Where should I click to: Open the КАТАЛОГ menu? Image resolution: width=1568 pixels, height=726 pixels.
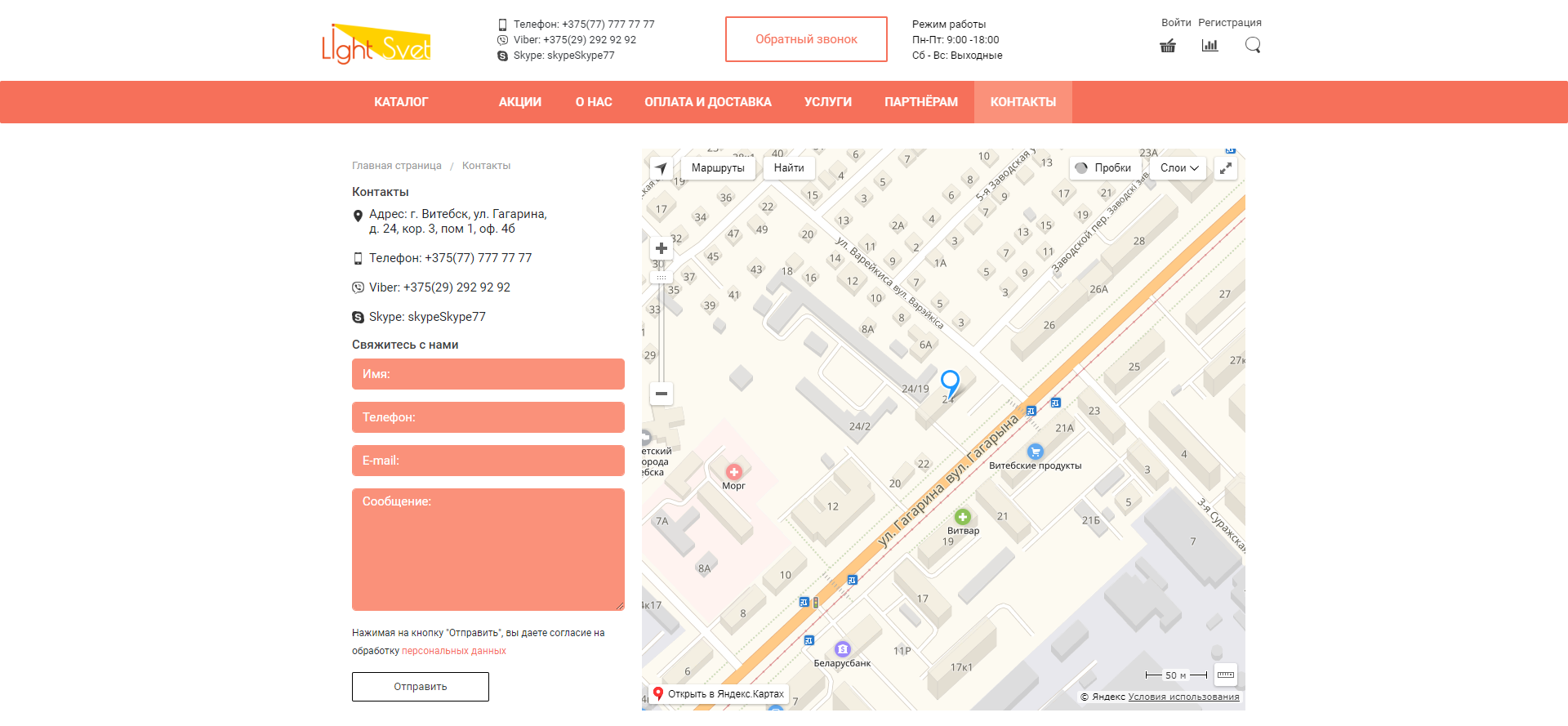click(401, 102)
